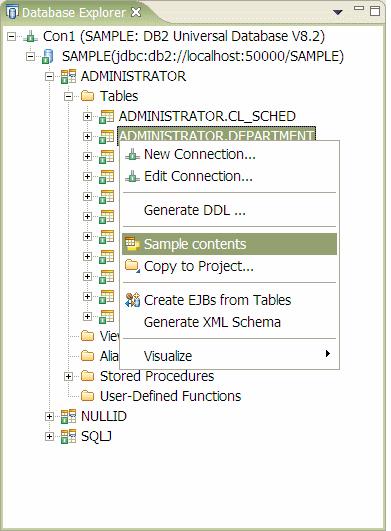Click the CL_SCHED table icon

point(106,116)
